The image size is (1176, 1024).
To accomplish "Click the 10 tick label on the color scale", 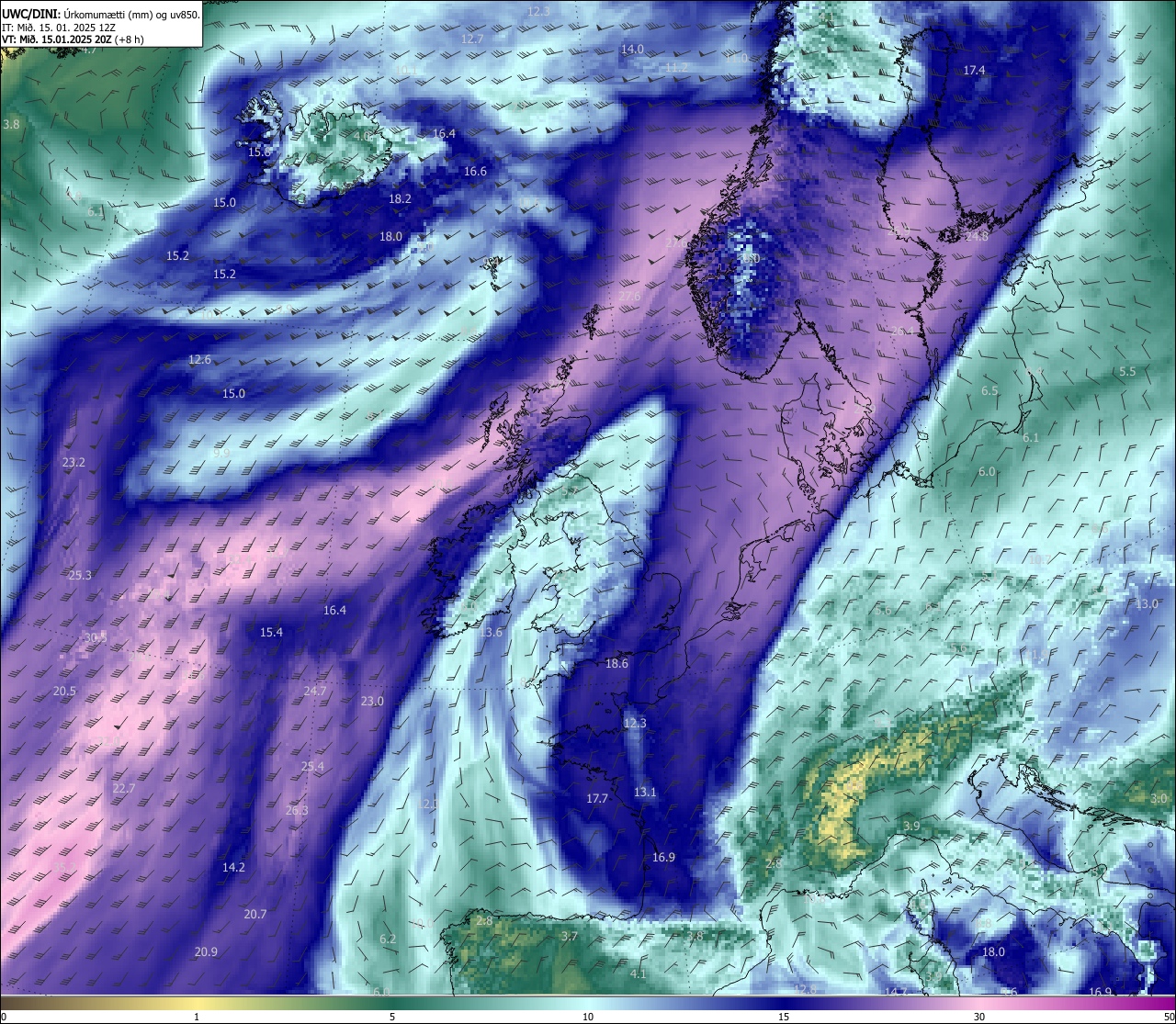I will click(x=588, y=1017).
